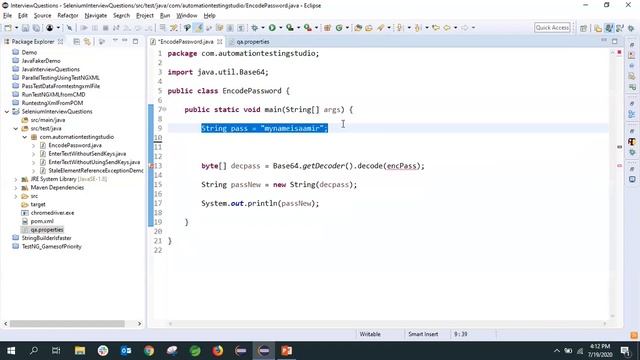Screen dimensions: 640x360
Task: Open PowerPoint from the taskbar
Action: coord(287,351)
